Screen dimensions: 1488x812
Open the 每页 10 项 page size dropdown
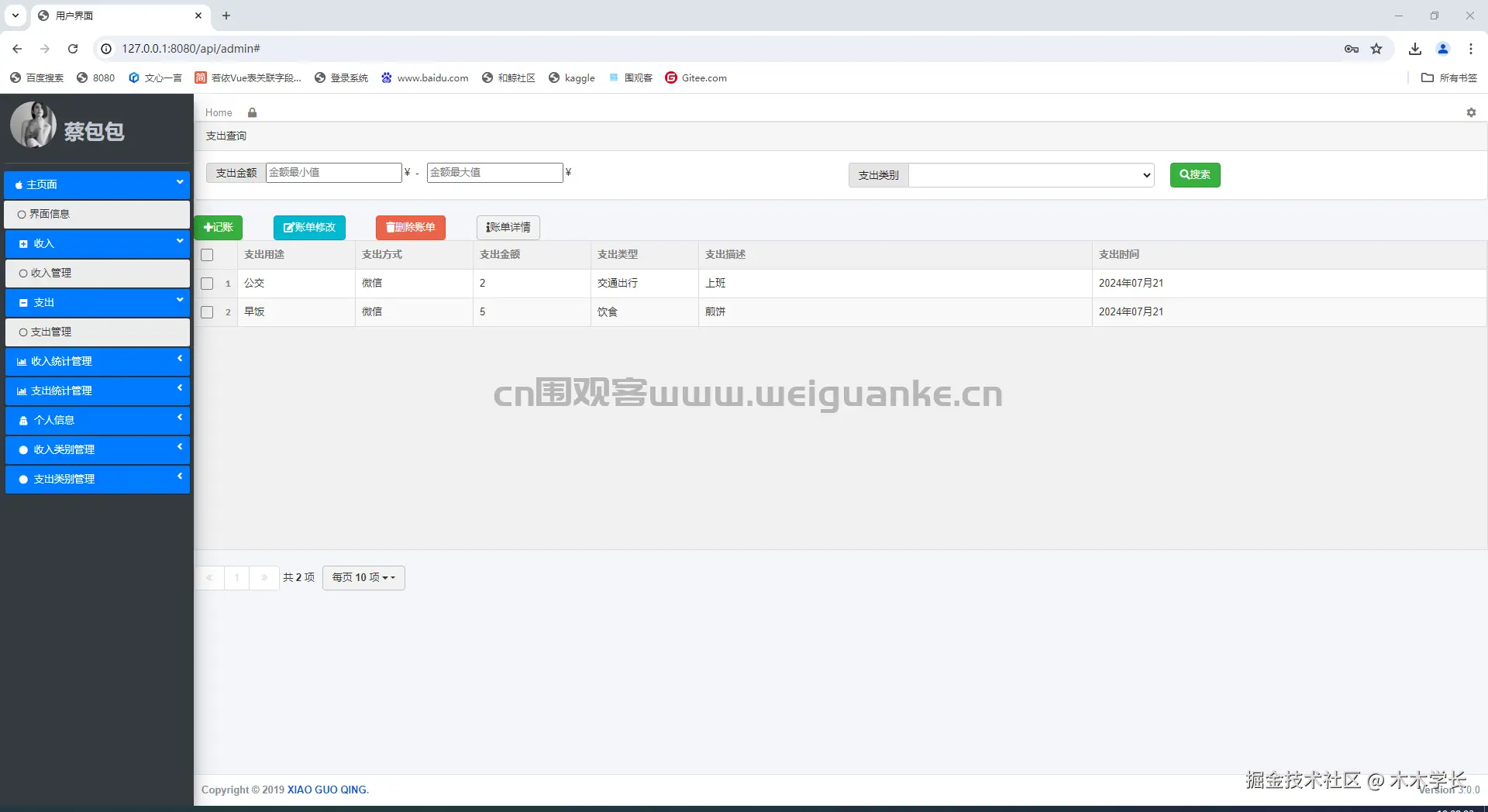363,577
